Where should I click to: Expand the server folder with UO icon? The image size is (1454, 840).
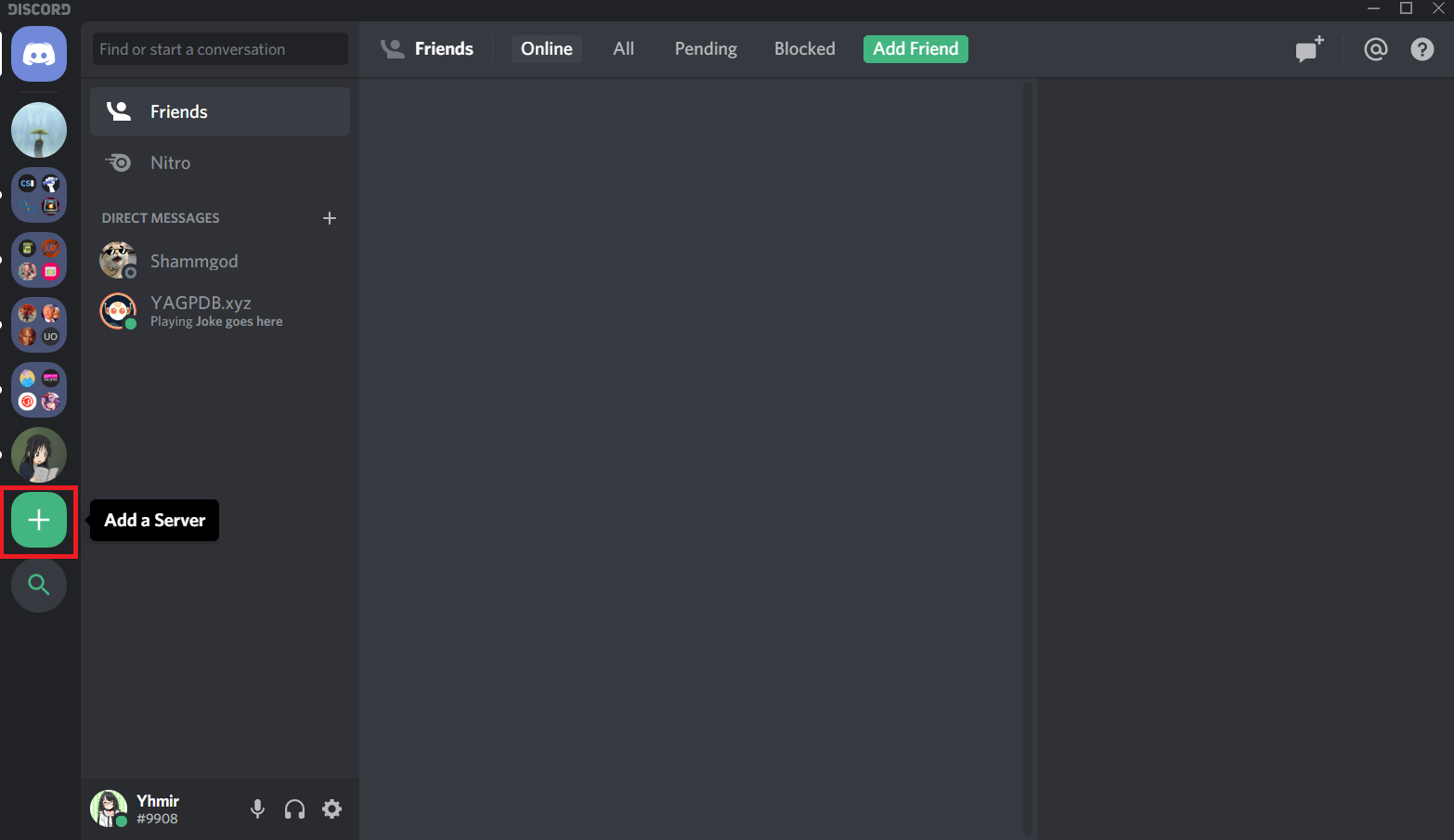(39, 325)
